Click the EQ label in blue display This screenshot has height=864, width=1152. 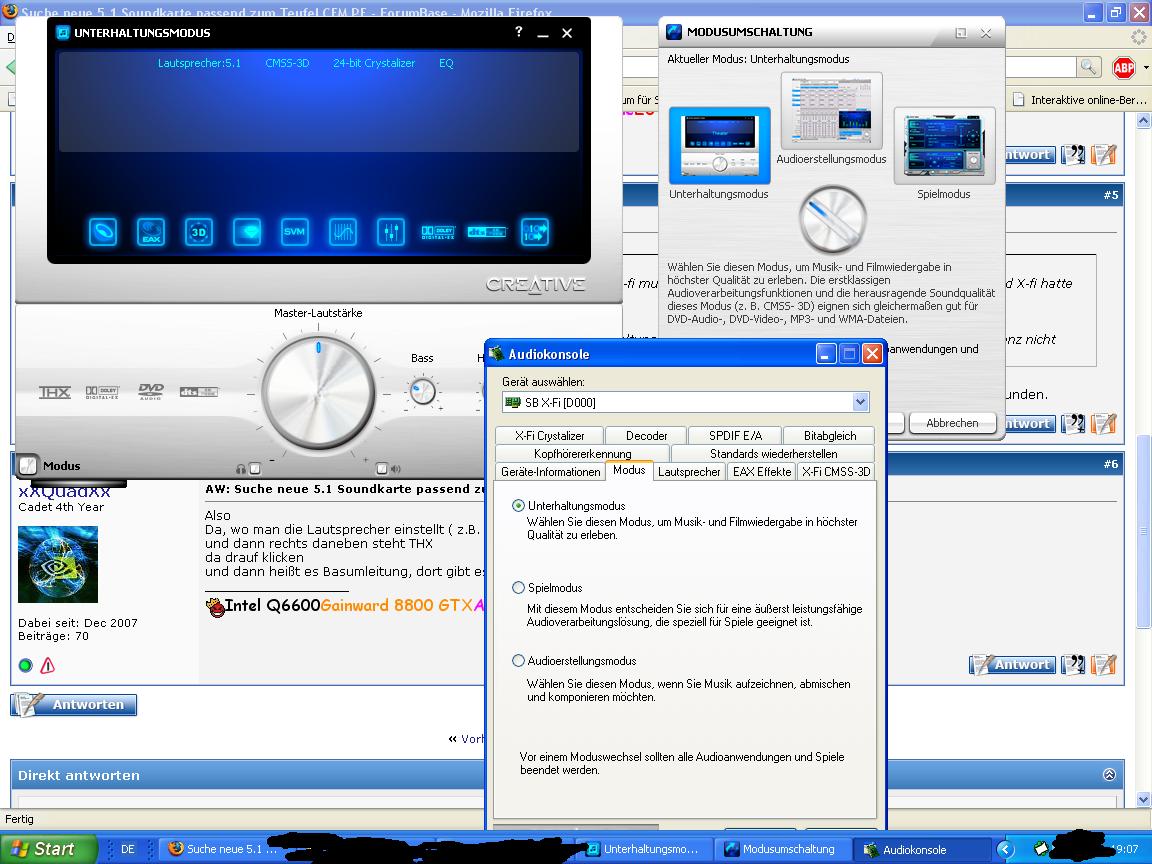pyautogui.click(x=446, y=63)
